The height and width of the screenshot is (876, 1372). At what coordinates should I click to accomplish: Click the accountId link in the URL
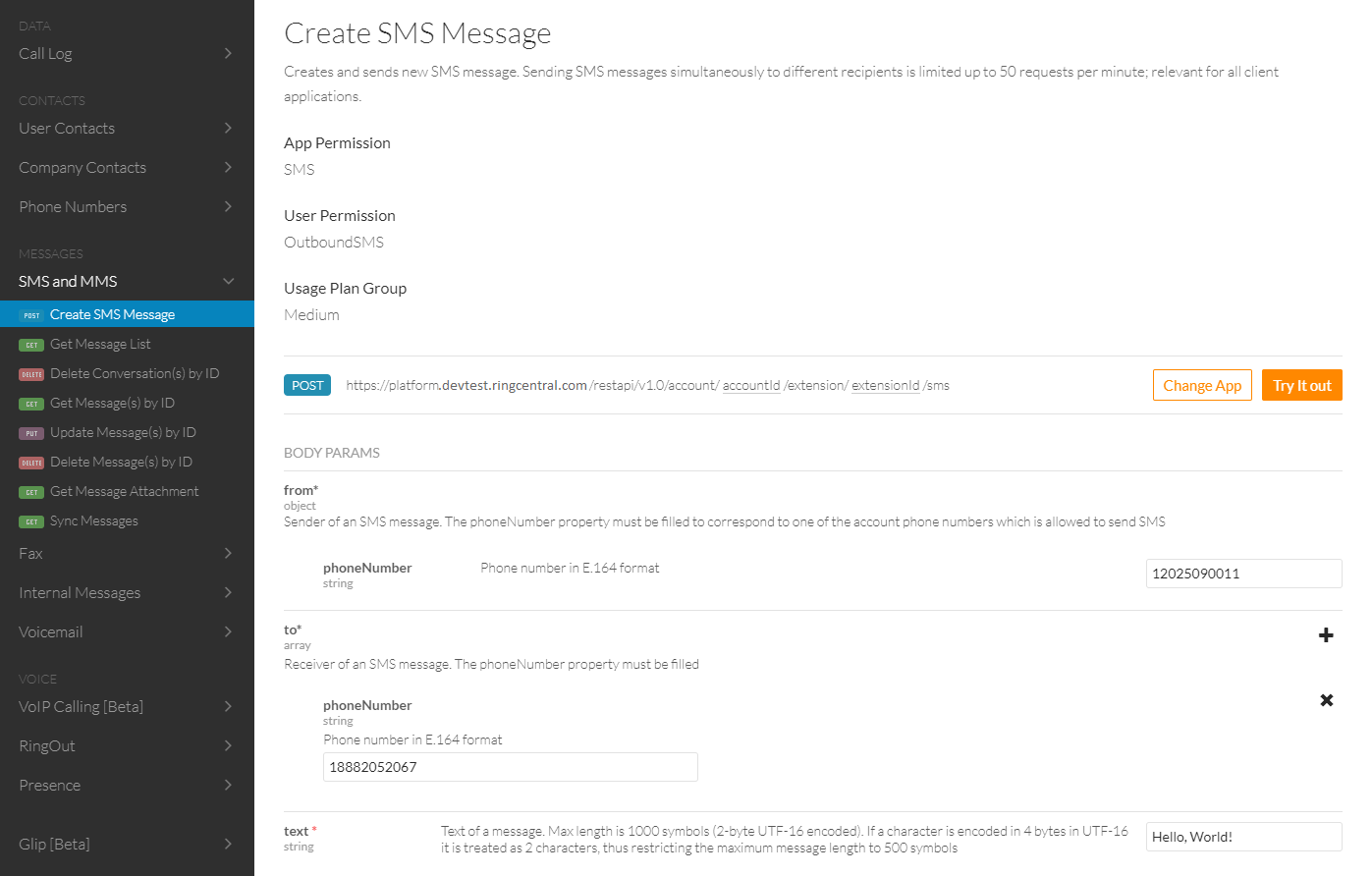pyautogui.click(x=751, y=385)
